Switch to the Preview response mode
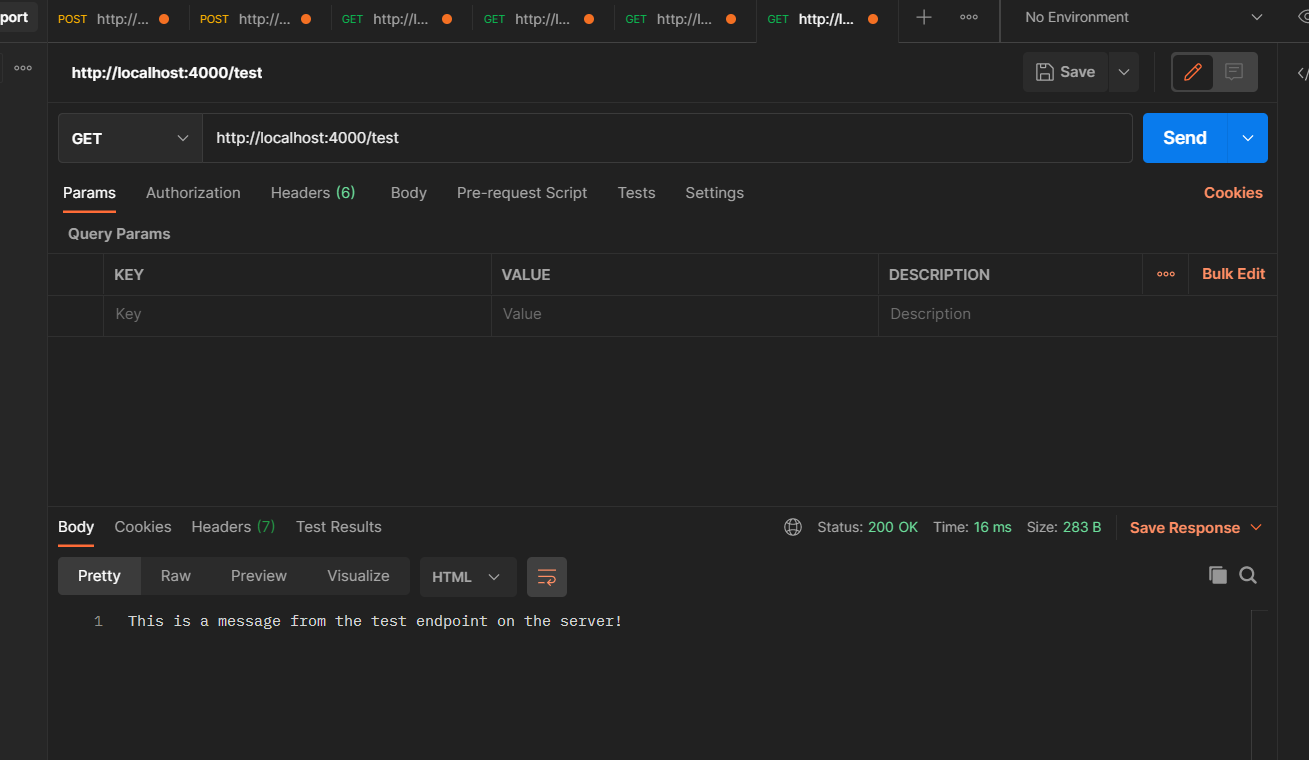This screenshot has width=1309, height=760. [x=258, y=575]
